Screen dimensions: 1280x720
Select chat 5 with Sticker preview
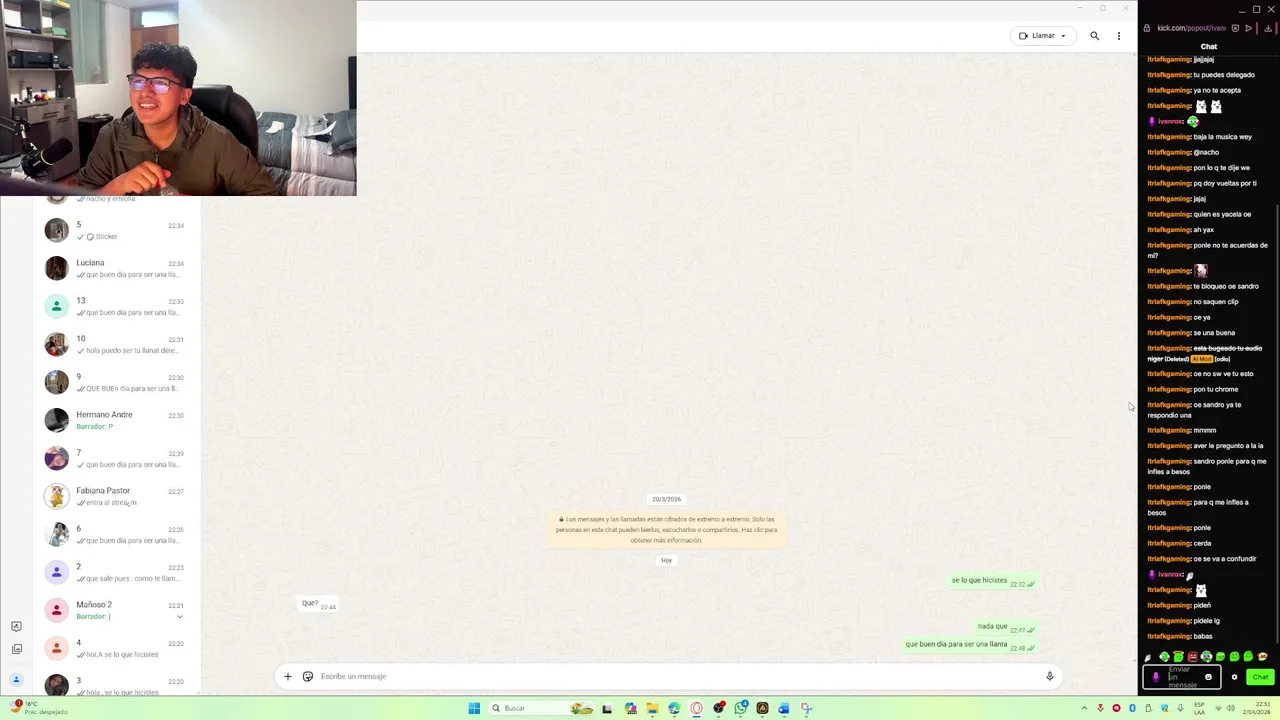click(x=117, y=230)
